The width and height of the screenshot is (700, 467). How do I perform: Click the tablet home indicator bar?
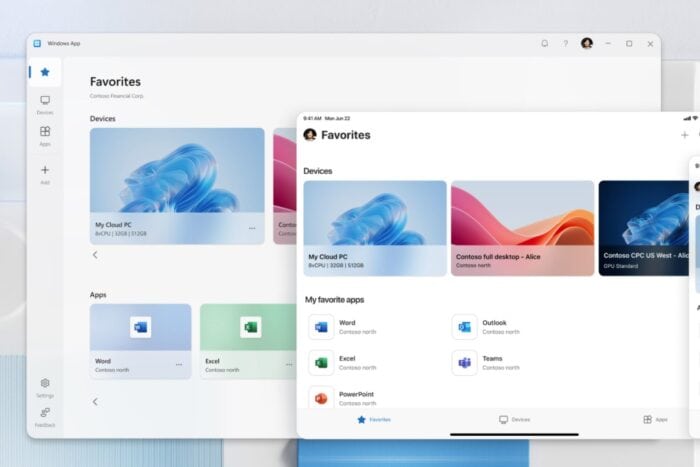click(514, 434)
